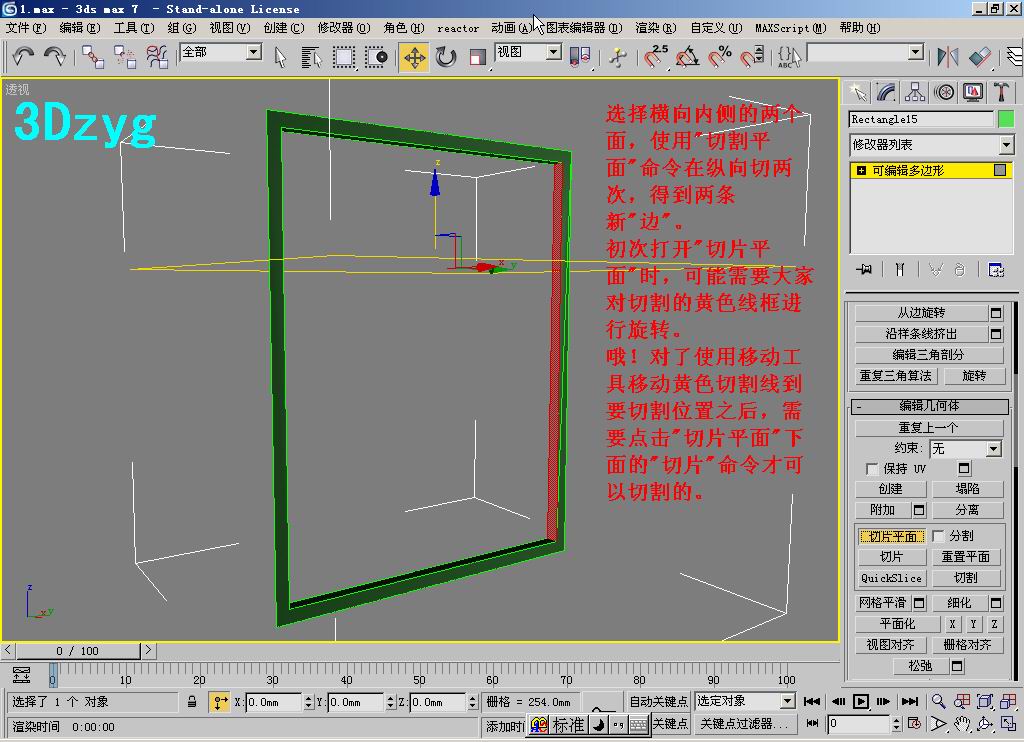1024x742 pixels.
Task: Open the 修改器列表 dropdown
Action: (932, 145)
